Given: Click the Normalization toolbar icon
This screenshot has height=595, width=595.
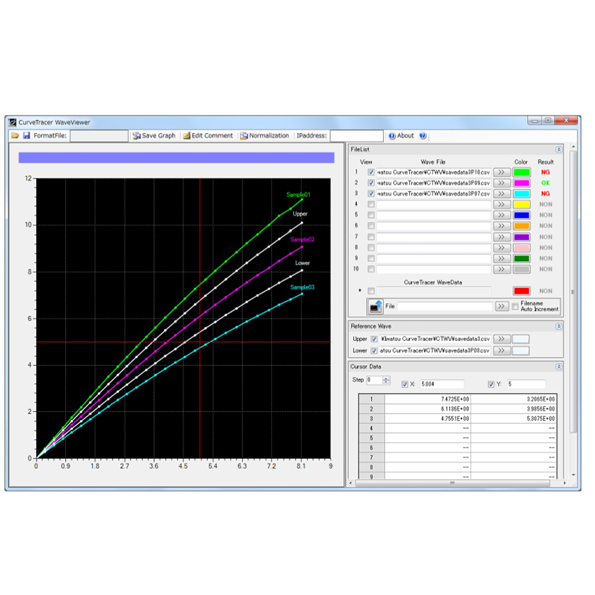Looking at the screenshot, I should pyautogui.click(x=244, y=136).
